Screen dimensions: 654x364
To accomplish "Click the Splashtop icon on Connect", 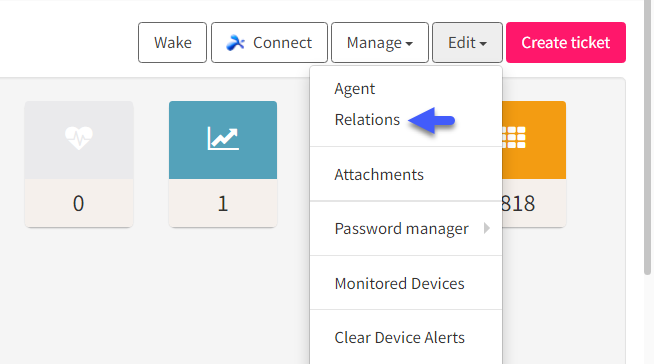I will click(235, 43).
